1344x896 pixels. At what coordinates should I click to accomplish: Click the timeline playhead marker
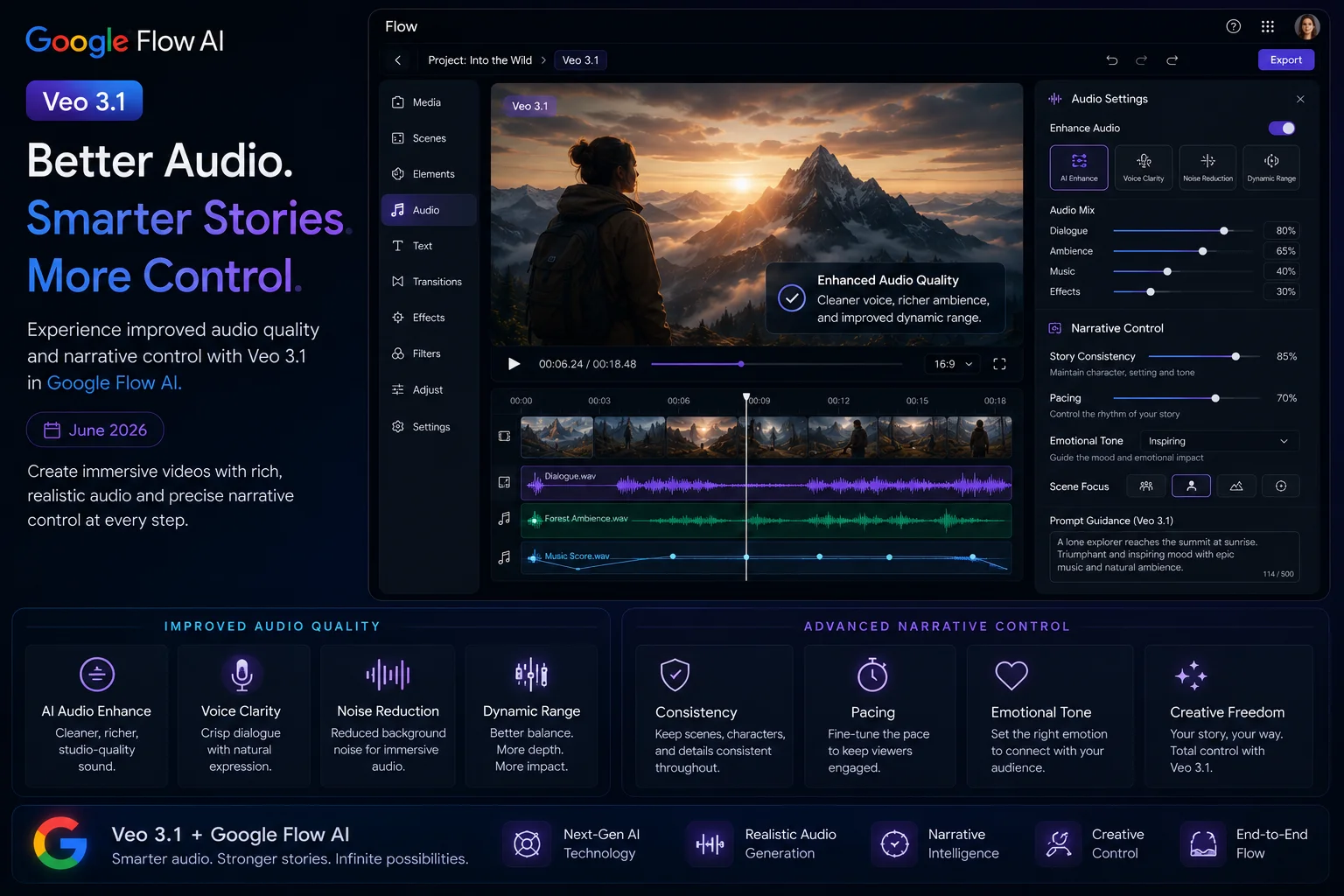746,398
